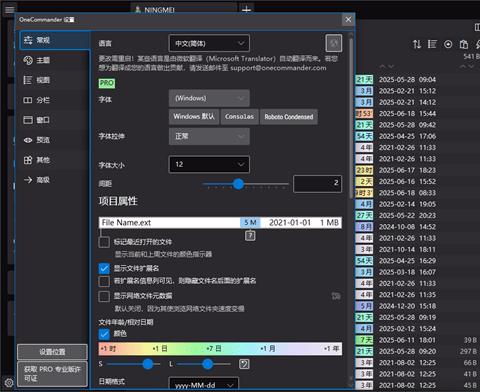Add a new tab with the plus button
Screen dimensions: 480x392
(x=246, y=10)
